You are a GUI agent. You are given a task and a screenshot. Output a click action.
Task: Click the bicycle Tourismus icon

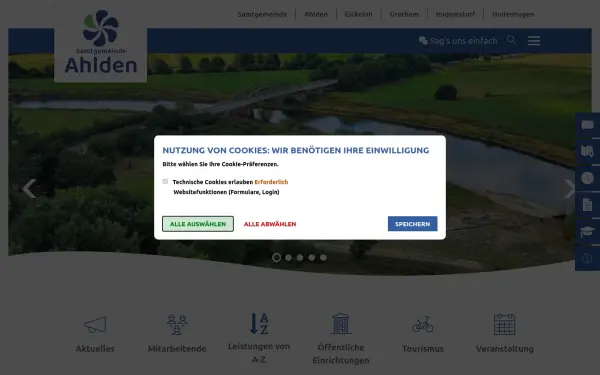423,324
